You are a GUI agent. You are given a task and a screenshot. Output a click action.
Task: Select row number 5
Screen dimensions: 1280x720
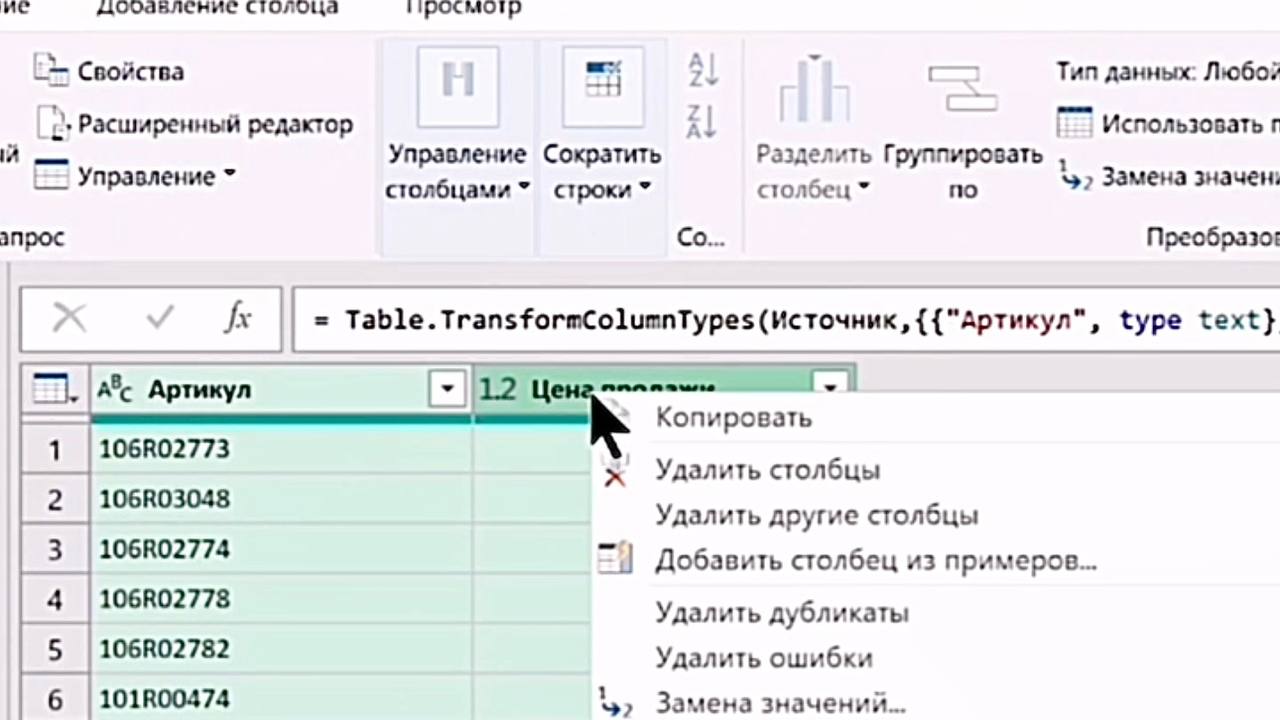pyautogui.click(x=55, y=649)
